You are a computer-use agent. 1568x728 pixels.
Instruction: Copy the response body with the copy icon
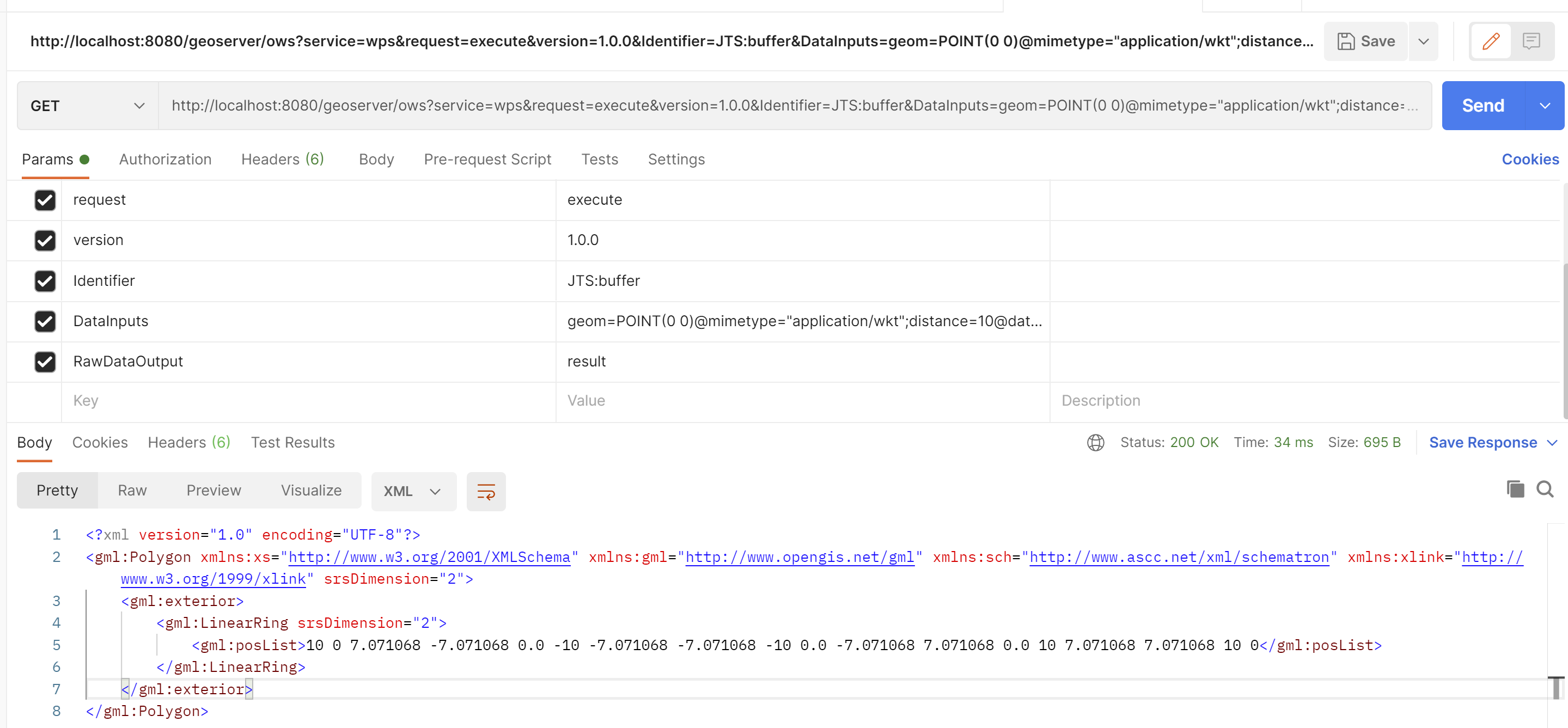click(1515, 489)
